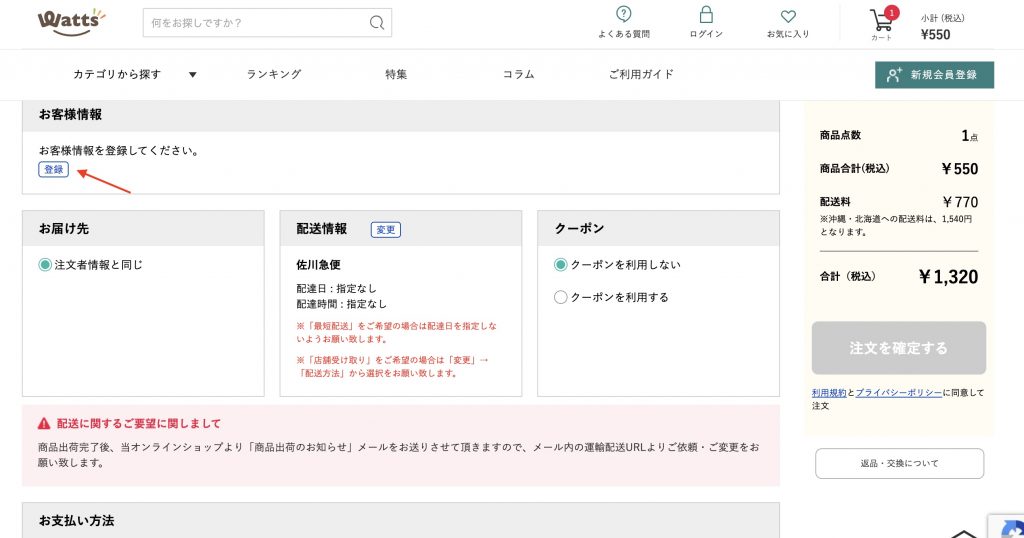Click the 登録 button for customer info
The image size is (1024, 538).
point(53,170)
